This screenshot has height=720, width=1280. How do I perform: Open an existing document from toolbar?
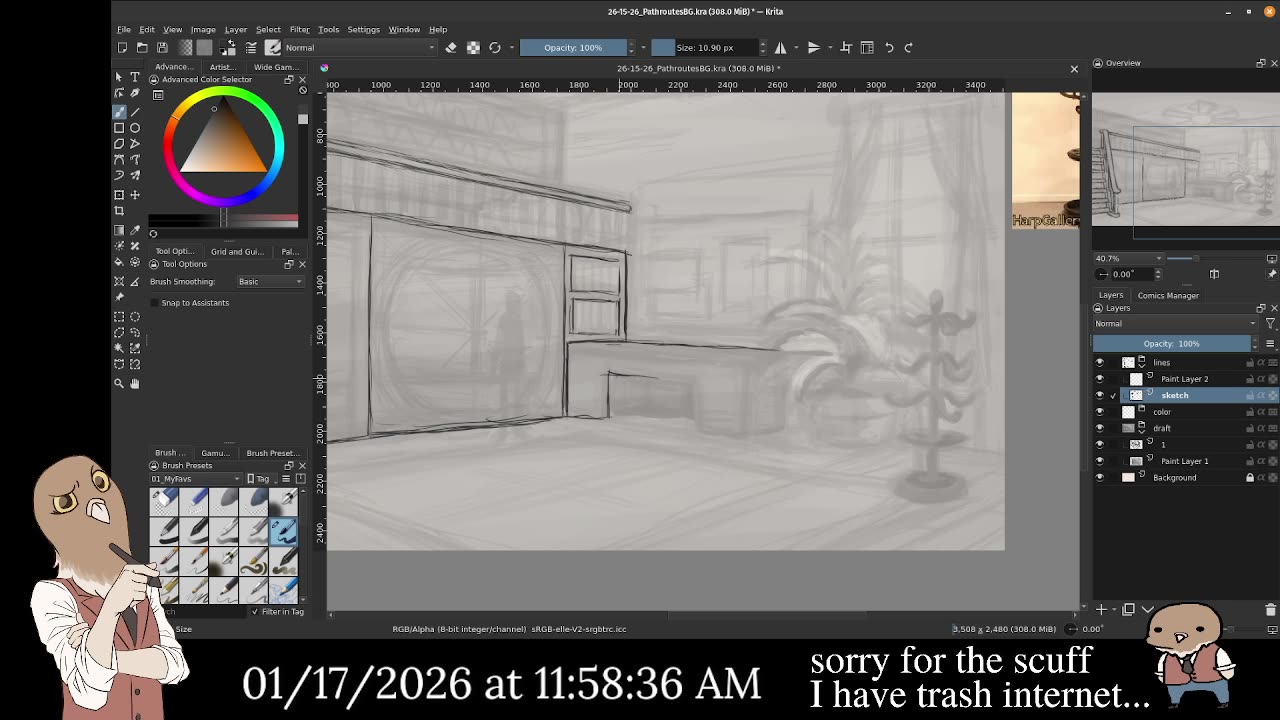tap(142, 47)
